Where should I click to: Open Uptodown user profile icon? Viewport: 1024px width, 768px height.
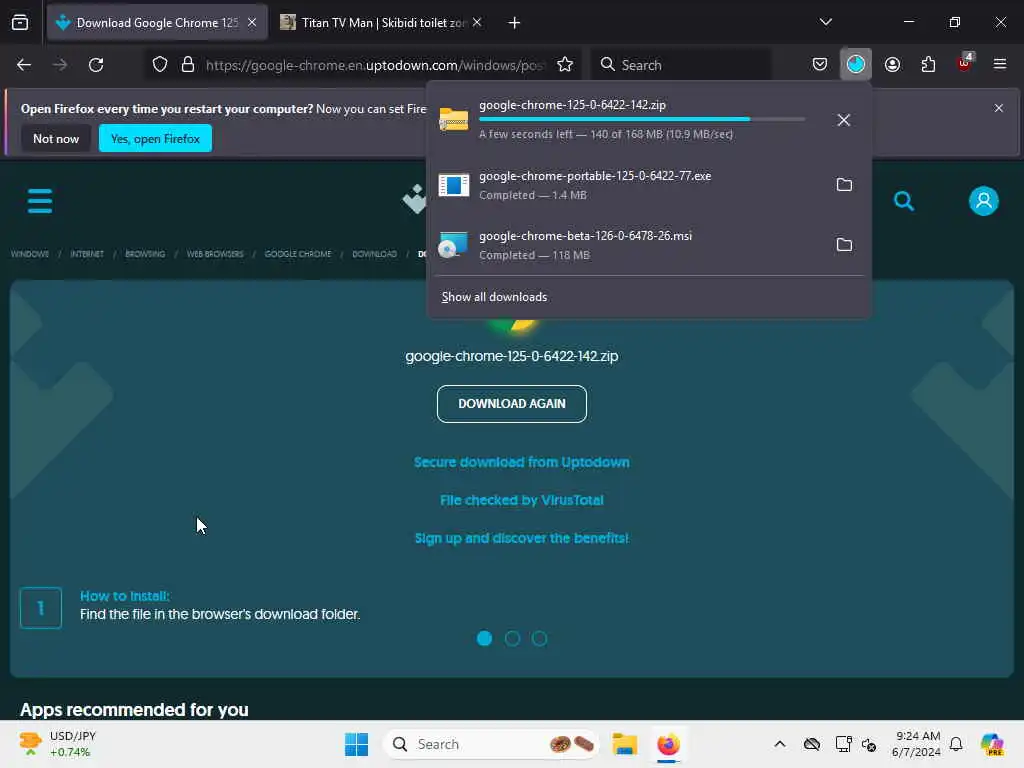point(984,201)
